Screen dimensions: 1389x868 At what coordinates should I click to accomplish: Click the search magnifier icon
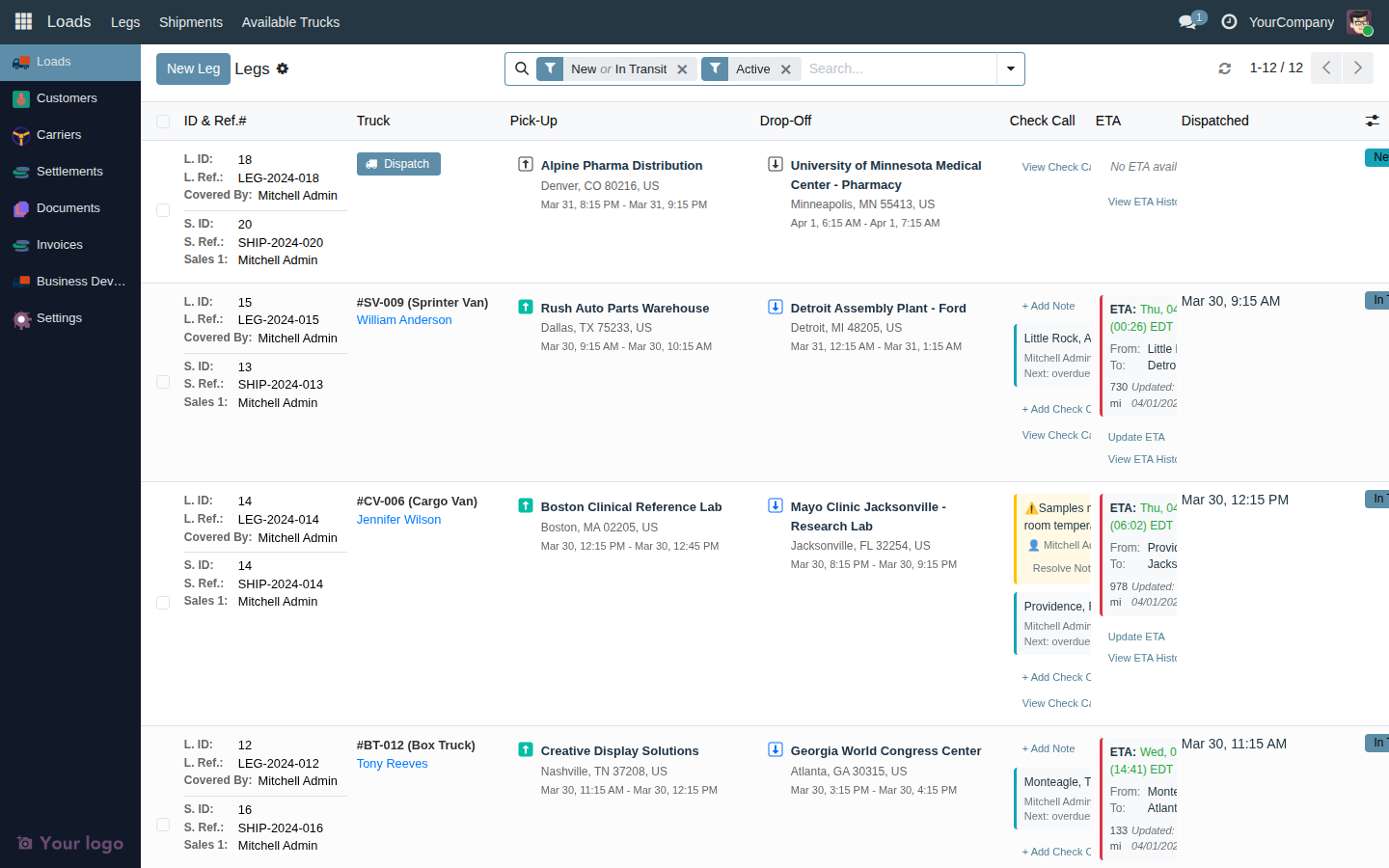(522, 68)
